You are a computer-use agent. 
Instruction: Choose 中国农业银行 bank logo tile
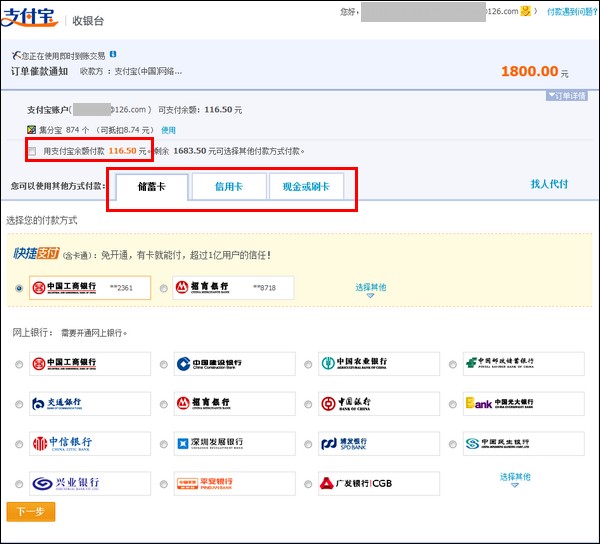[379, 364]
